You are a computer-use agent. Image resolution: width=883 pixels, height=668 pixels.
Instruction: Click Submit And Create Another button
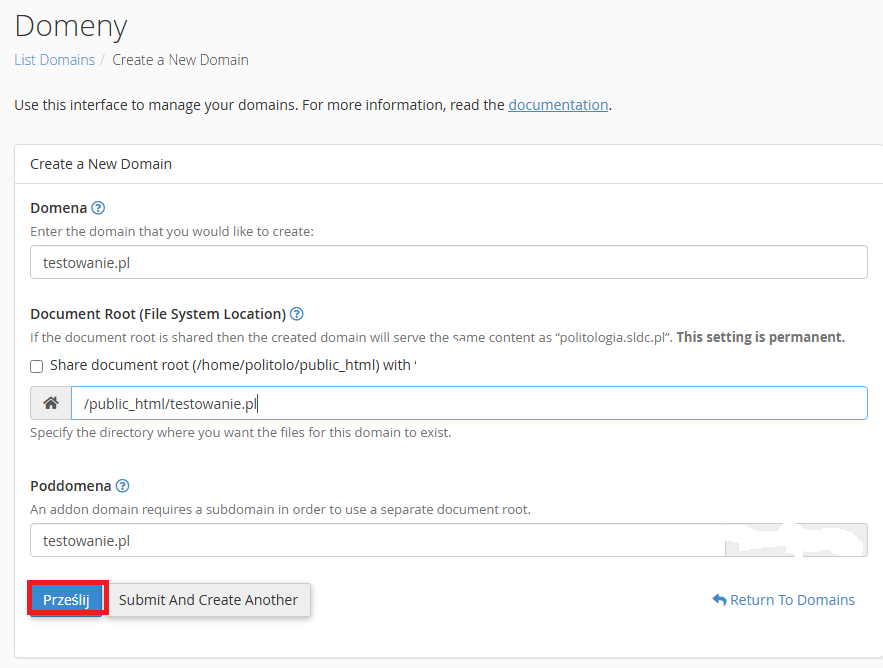[208, 600]
